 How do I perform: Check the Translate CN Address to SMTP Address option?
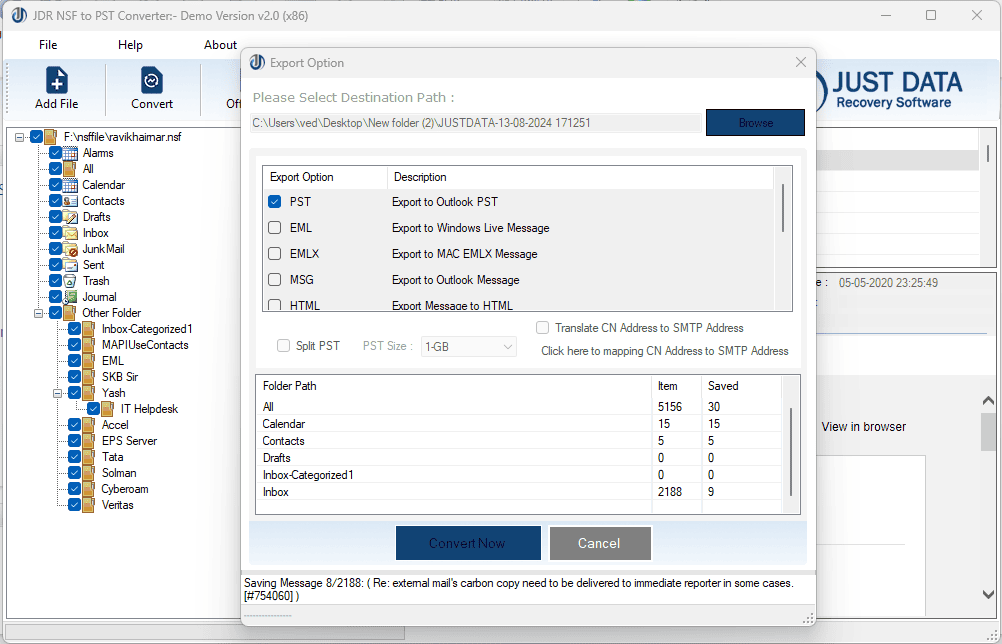coord(541,327)
